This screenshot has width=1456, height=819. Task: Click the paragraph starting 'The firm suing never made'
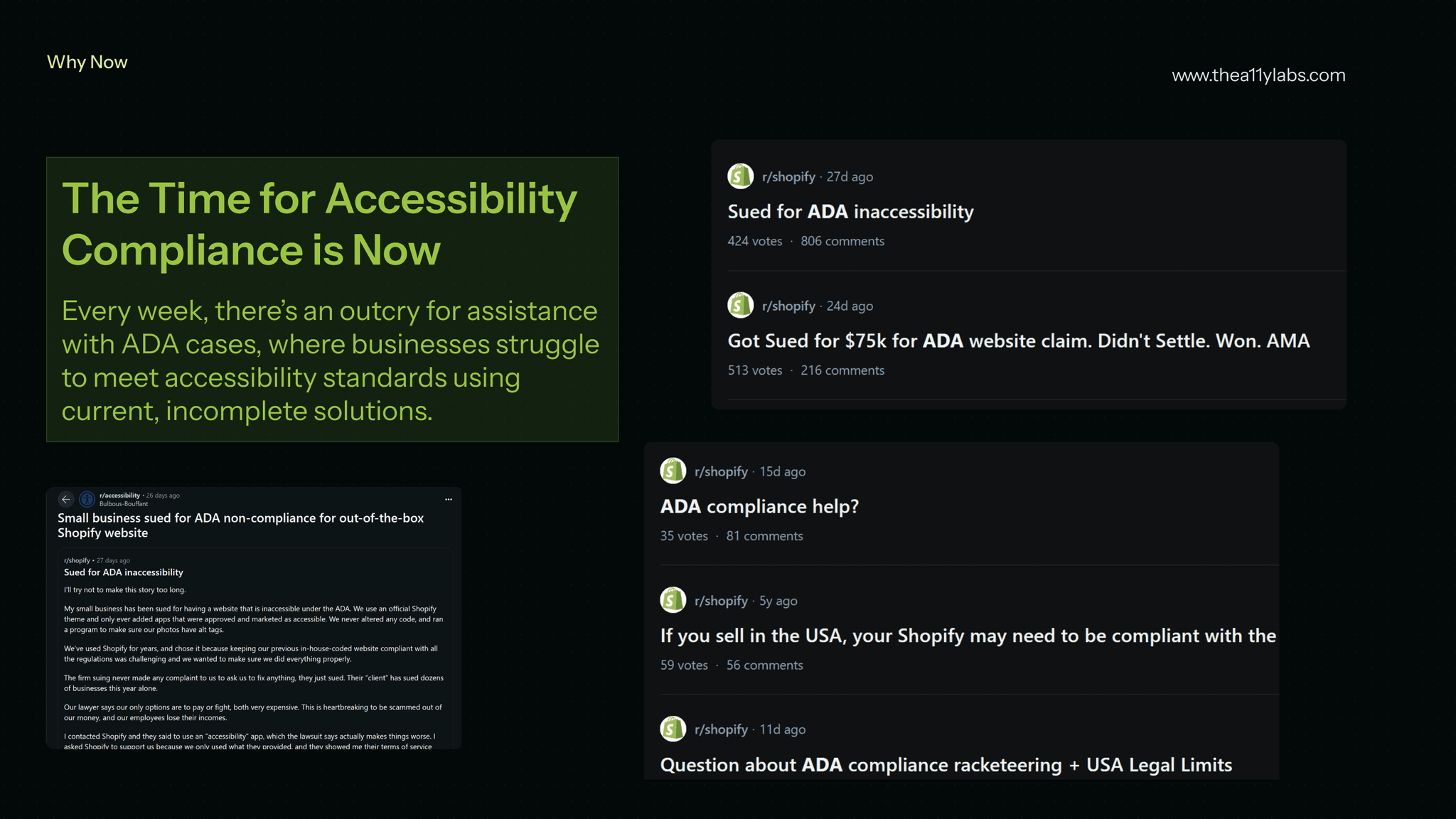point(254,683)
